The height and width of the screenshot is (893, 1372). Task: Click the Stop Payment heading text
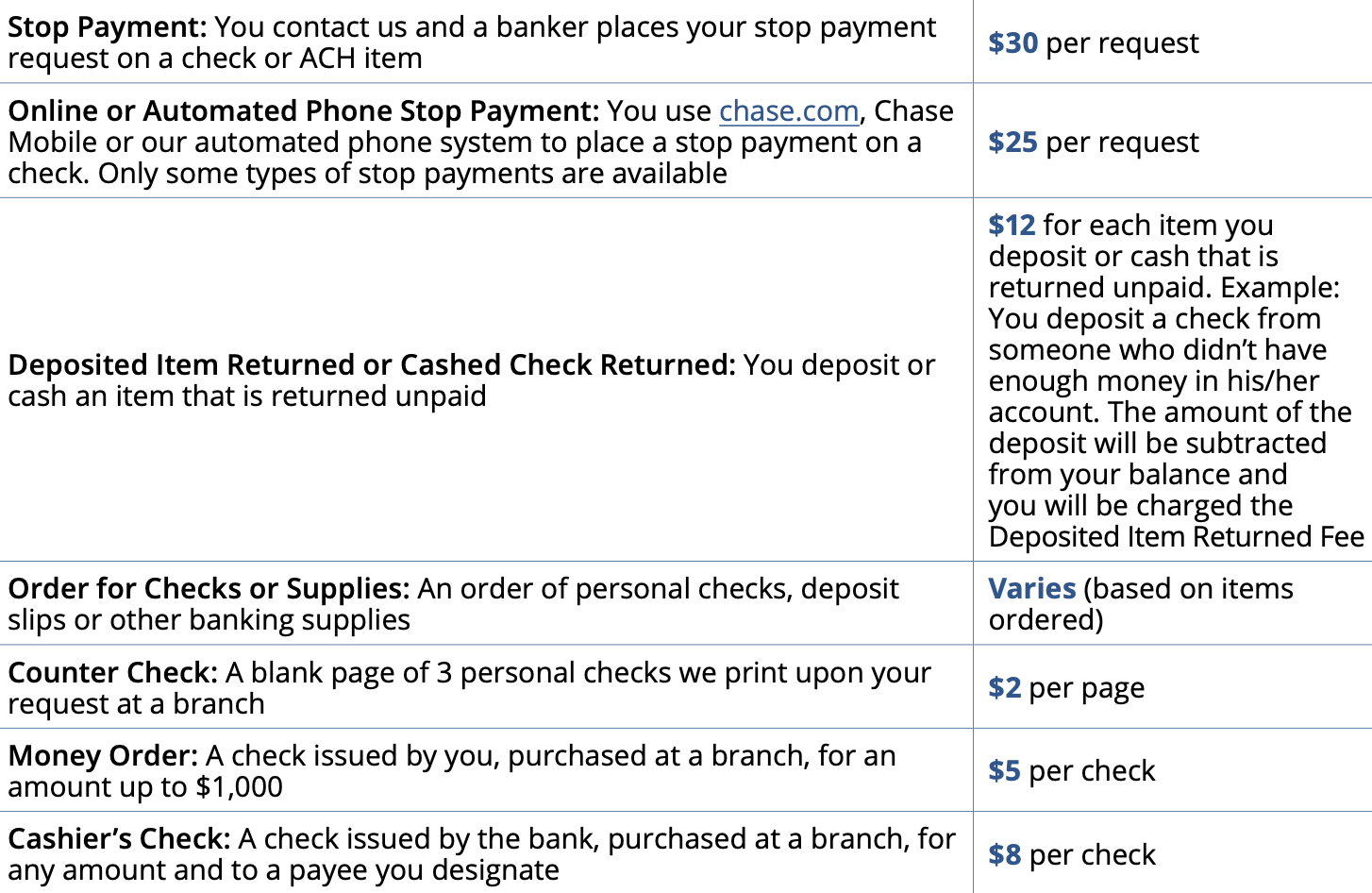point(107,27)
